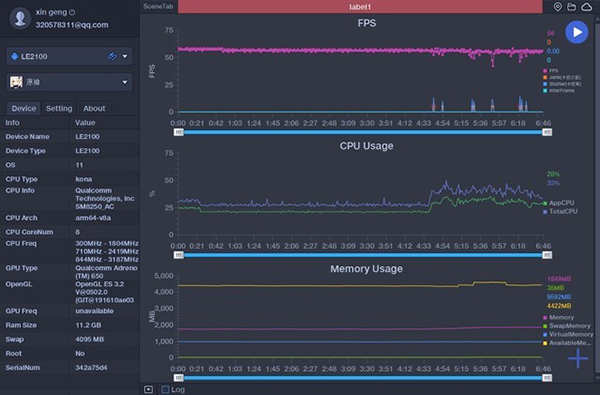Viewport: 600px width, 395px height.
Task: Start recording with the blue play button
Action: click(577, 32)
